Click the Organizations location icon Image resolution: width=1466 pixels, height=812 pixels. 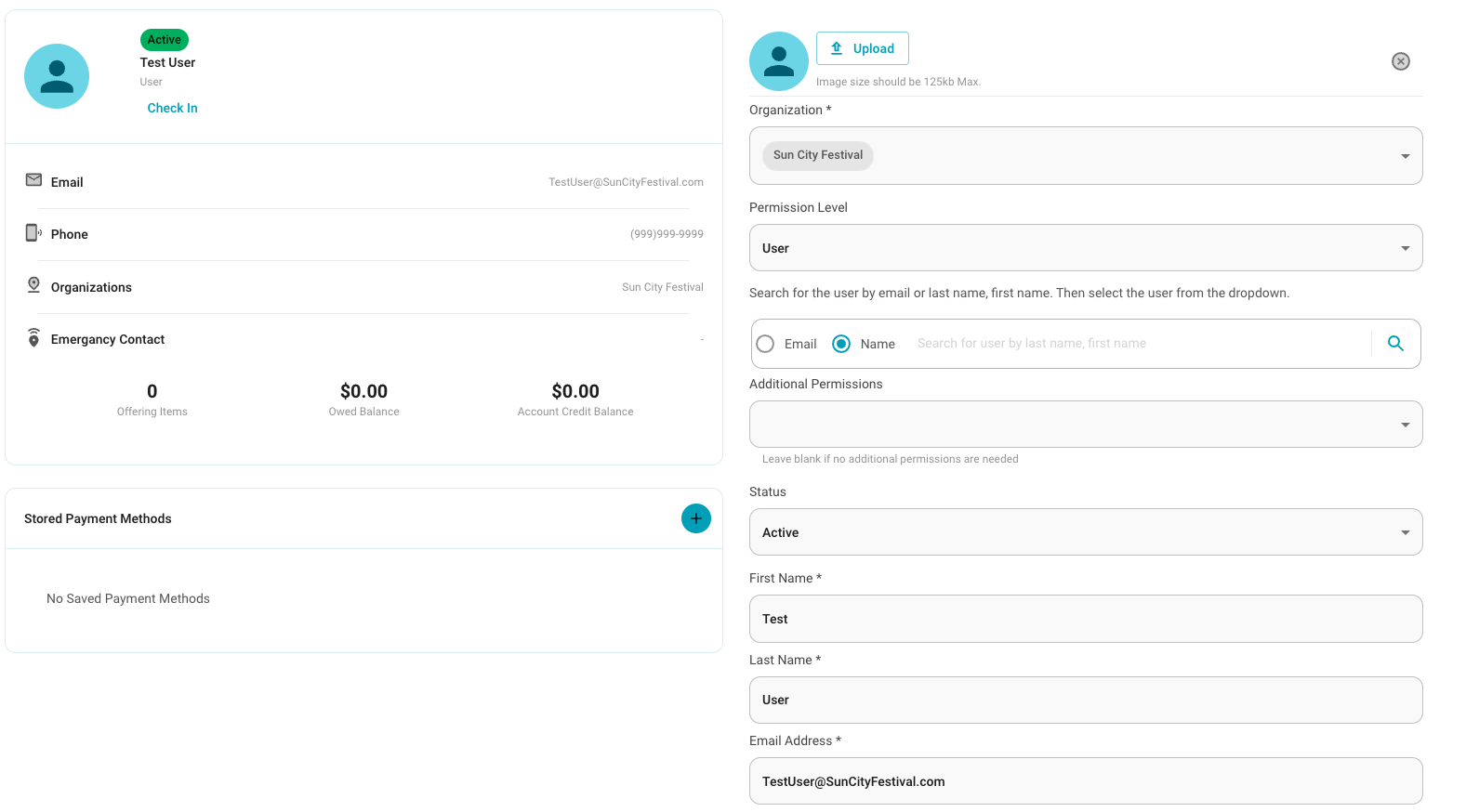click(x=33, y=285)
